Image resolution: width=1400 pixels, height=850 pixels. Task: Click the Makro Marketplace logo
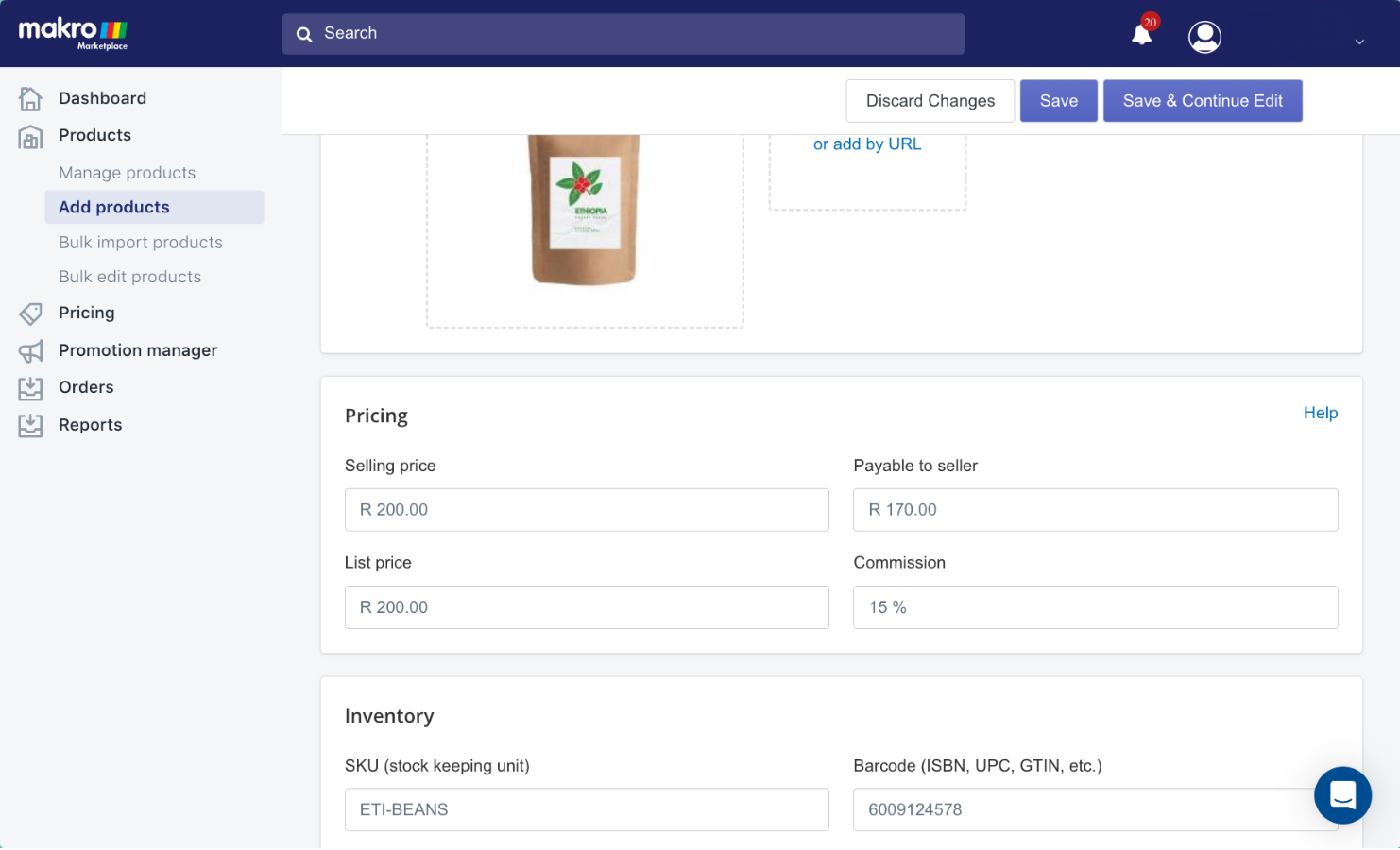point(74,33)
